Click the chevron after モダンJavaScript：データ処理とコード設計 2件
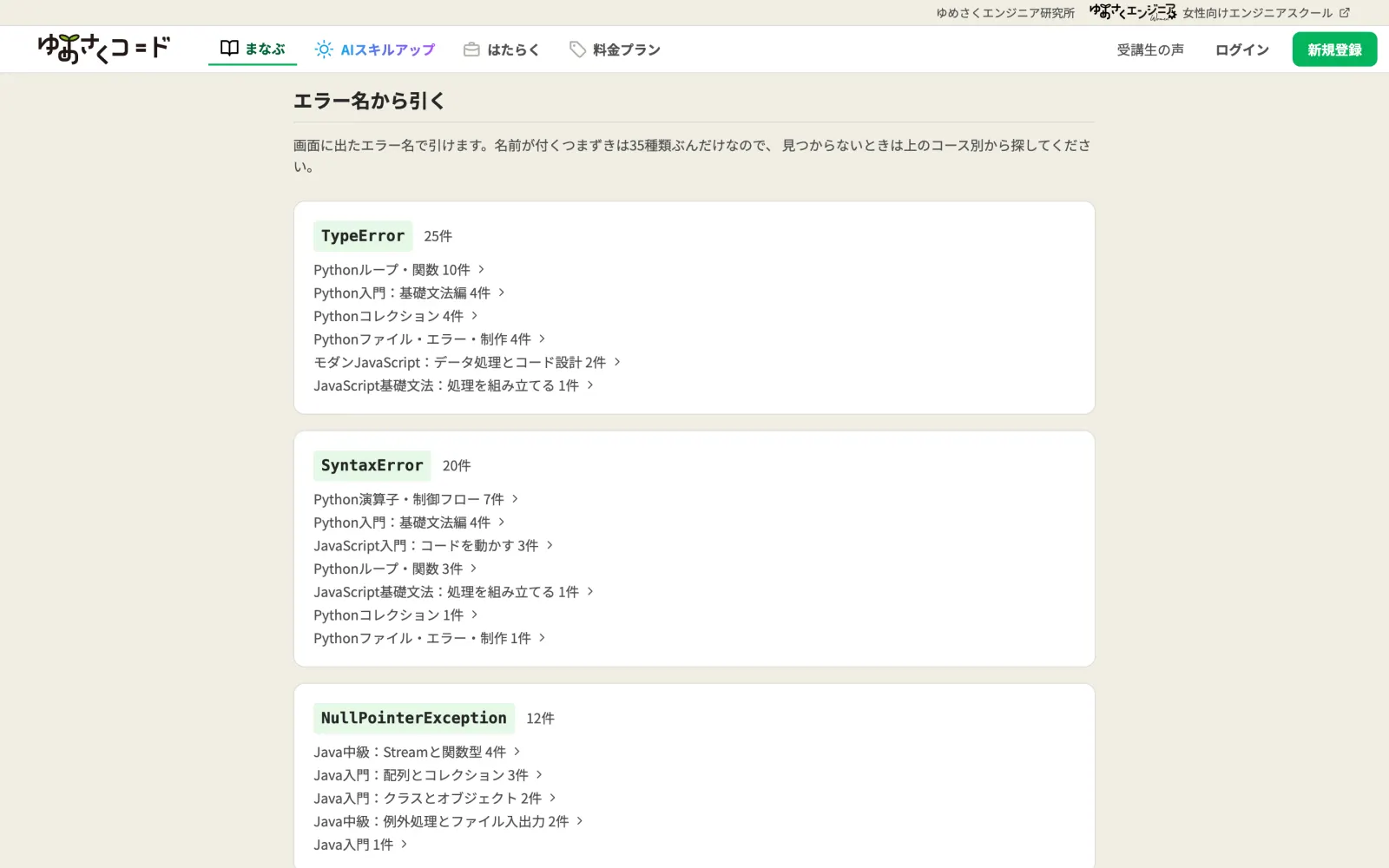The image size is (1389, 868). point(617,362)
